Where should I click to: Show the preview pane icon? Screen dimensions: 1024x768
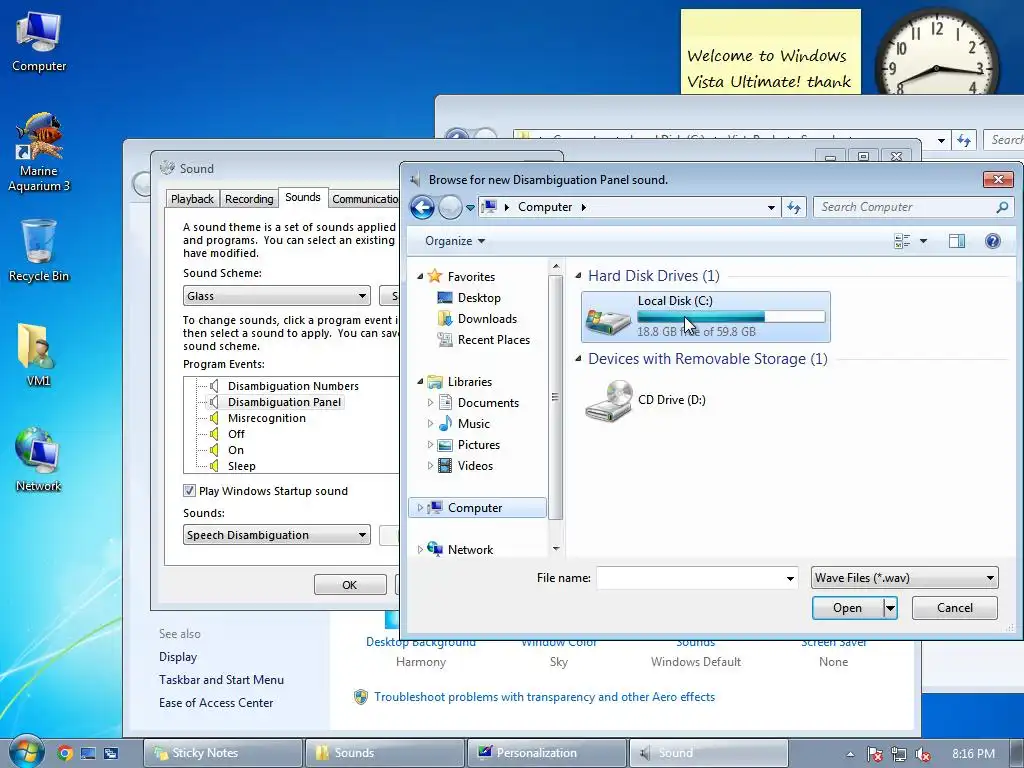click(x=957, y=241)
